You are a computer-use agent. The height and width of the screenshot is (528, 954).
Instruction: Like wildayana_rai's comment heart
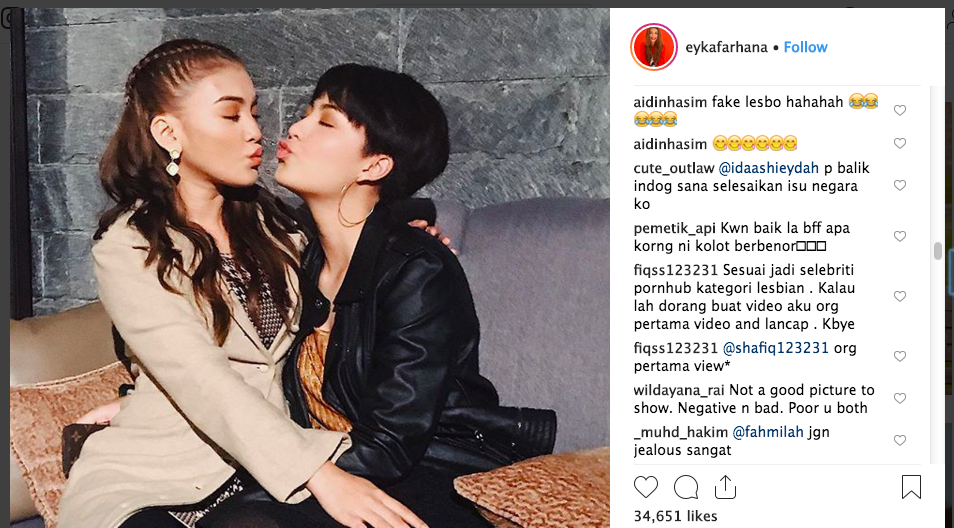(900, 398)
